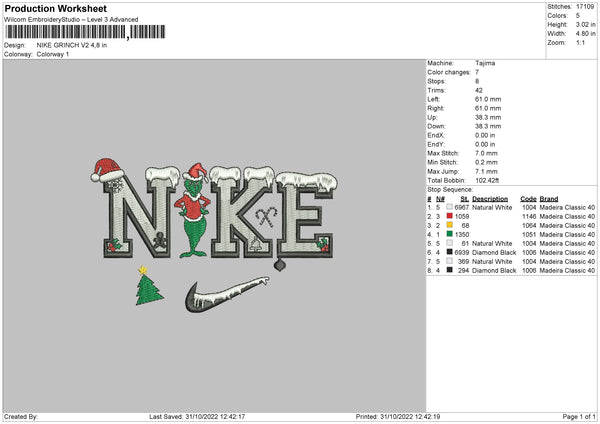Click Diamond Black description in stop row 6

tap(494, 253)
